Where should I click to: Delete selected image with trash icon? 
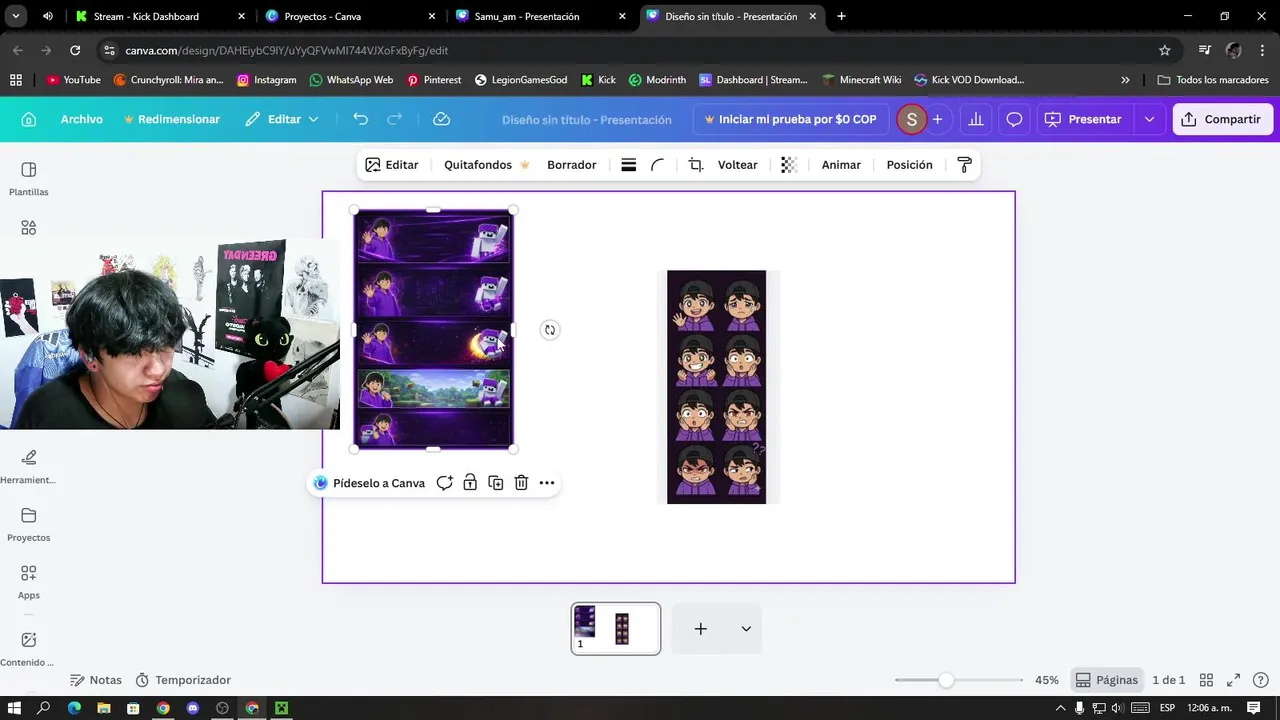point(521,483)
